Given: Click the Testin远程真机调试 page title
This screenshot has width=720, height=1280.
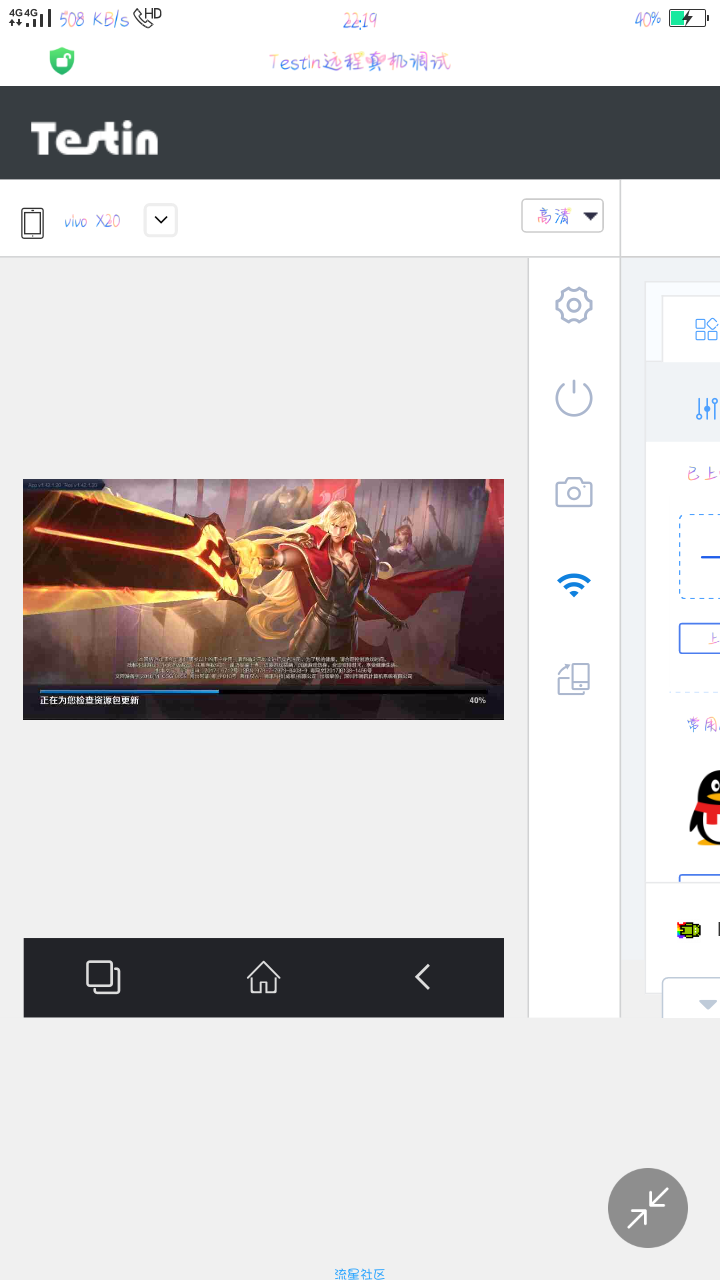Looking at the screenshot, I should [x=360, y=62].
